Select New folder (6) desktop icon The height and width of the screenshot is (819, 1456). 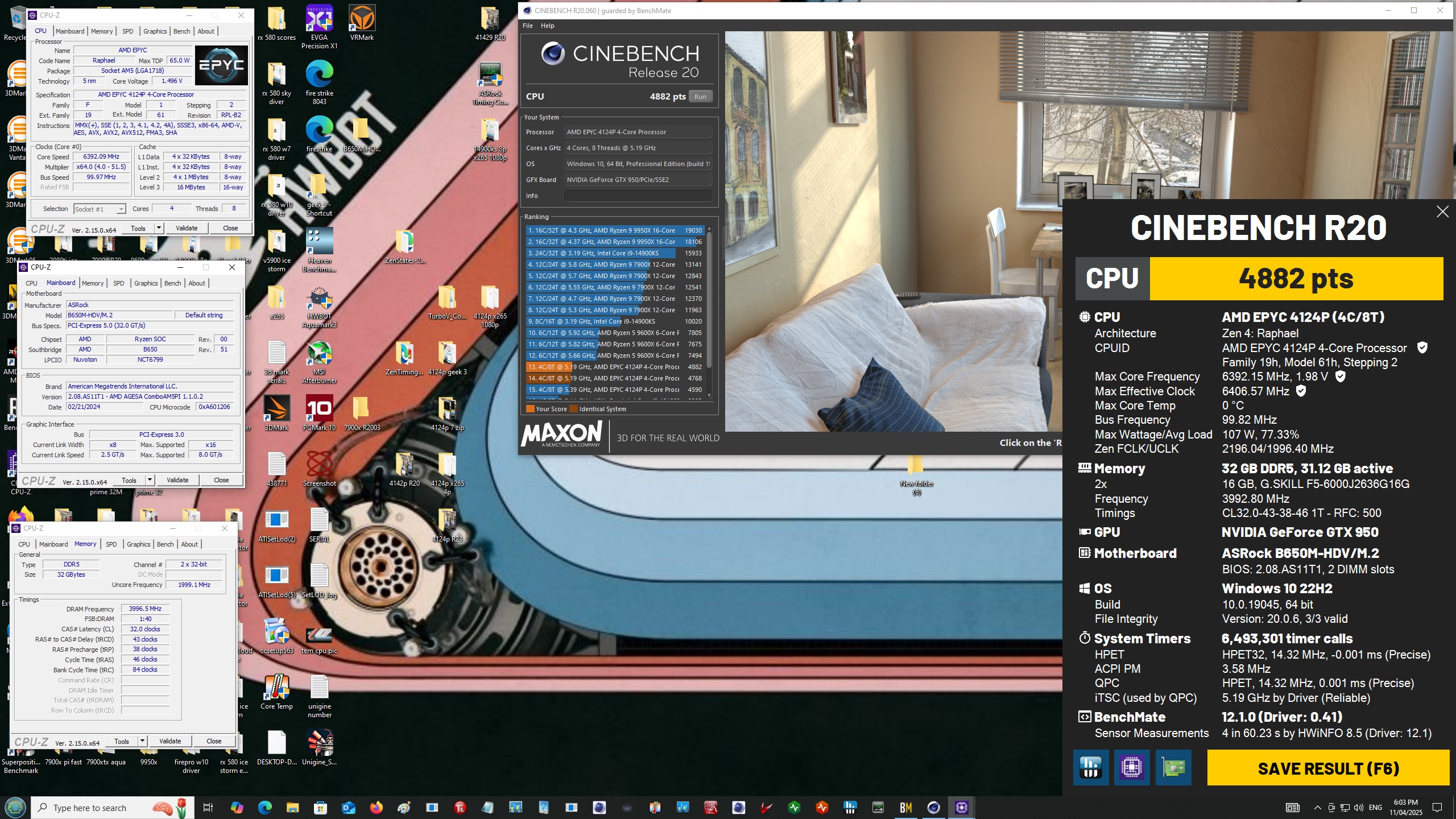click(x=916, y=477)
